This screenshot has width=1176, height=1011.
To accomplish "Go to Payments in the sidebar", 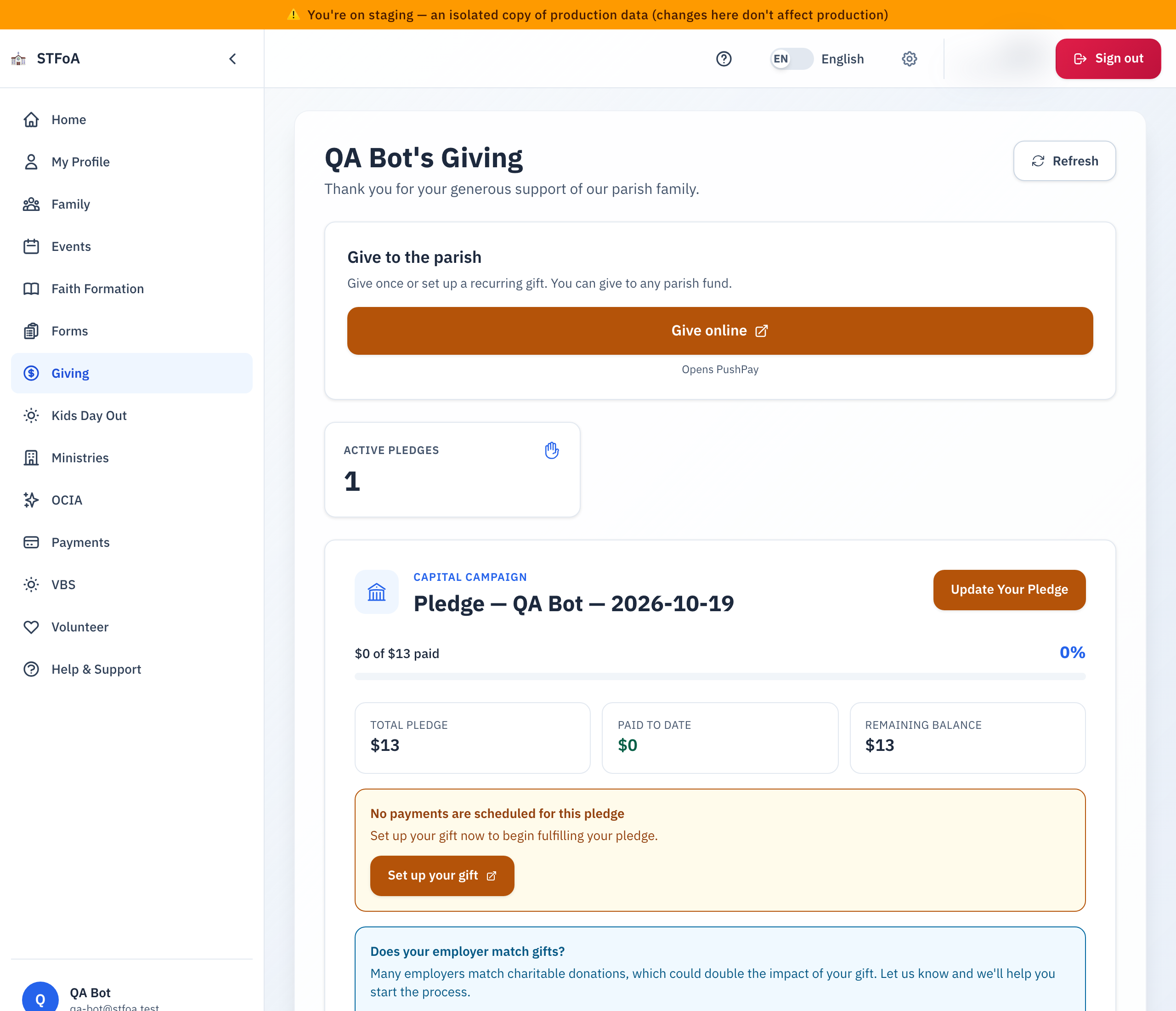I will 132,543.
